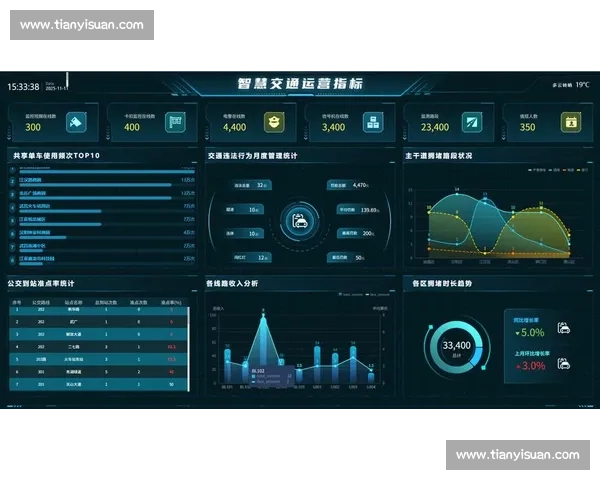Click the 智慧交通运营指标 dashboard title

pyautogui.click(x=300, y=84)
